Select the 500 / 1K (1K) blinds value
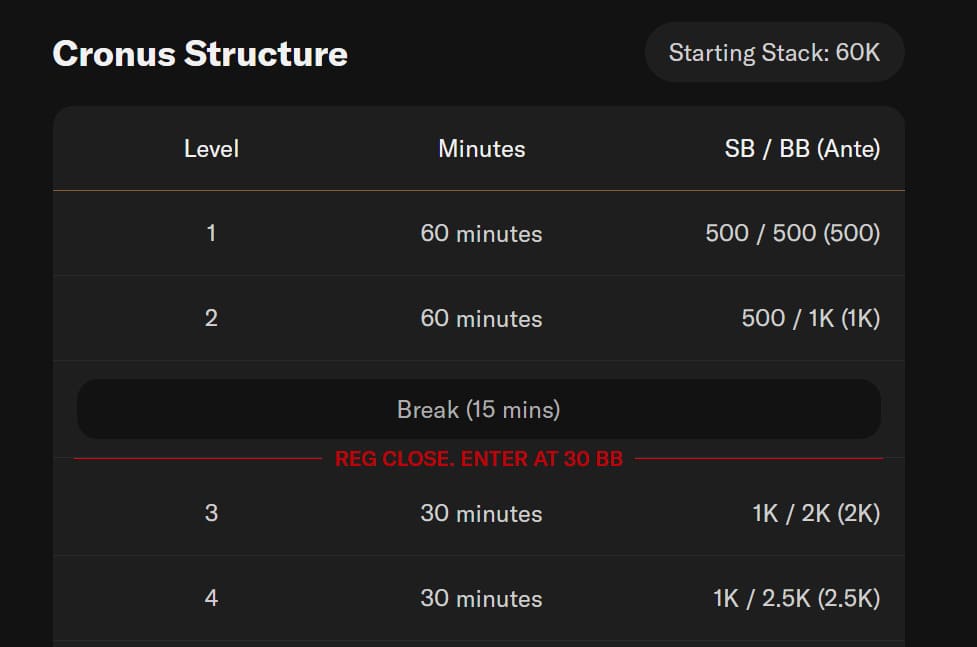This screenshot has width=977, height=647. [810, 318]
